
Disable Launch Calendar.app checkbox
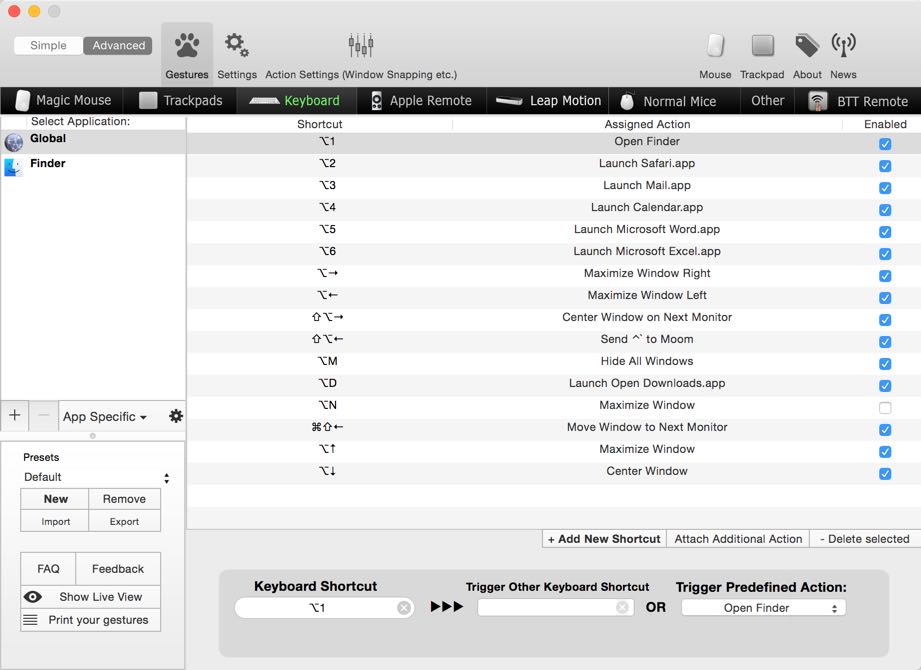pos(885,210)
